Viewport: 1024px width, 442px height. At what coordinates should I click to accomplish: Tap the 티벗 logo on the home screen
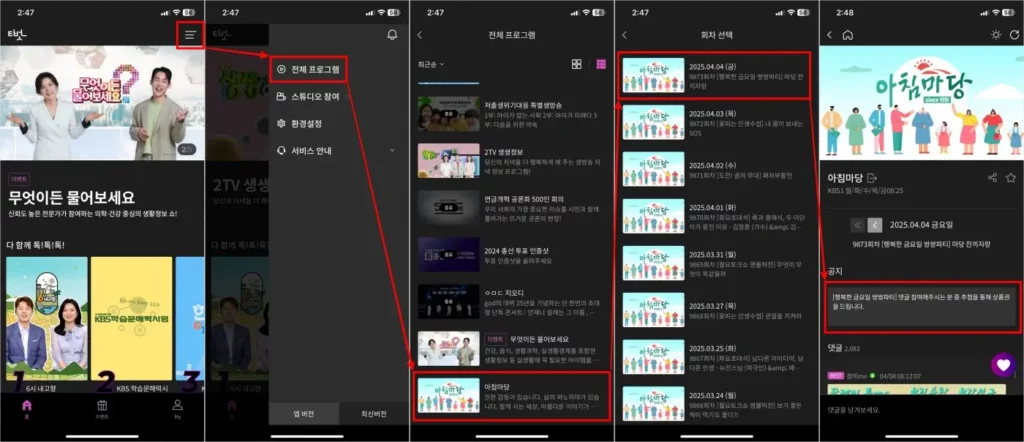pos(17,34)
